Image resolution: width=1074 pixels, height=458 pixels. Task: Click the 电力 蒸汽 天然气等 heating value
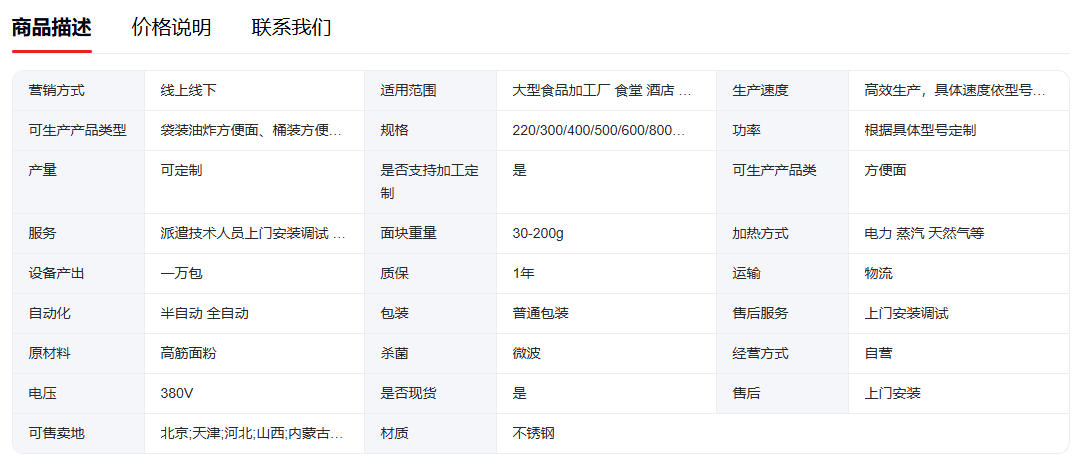click(924, 233)
